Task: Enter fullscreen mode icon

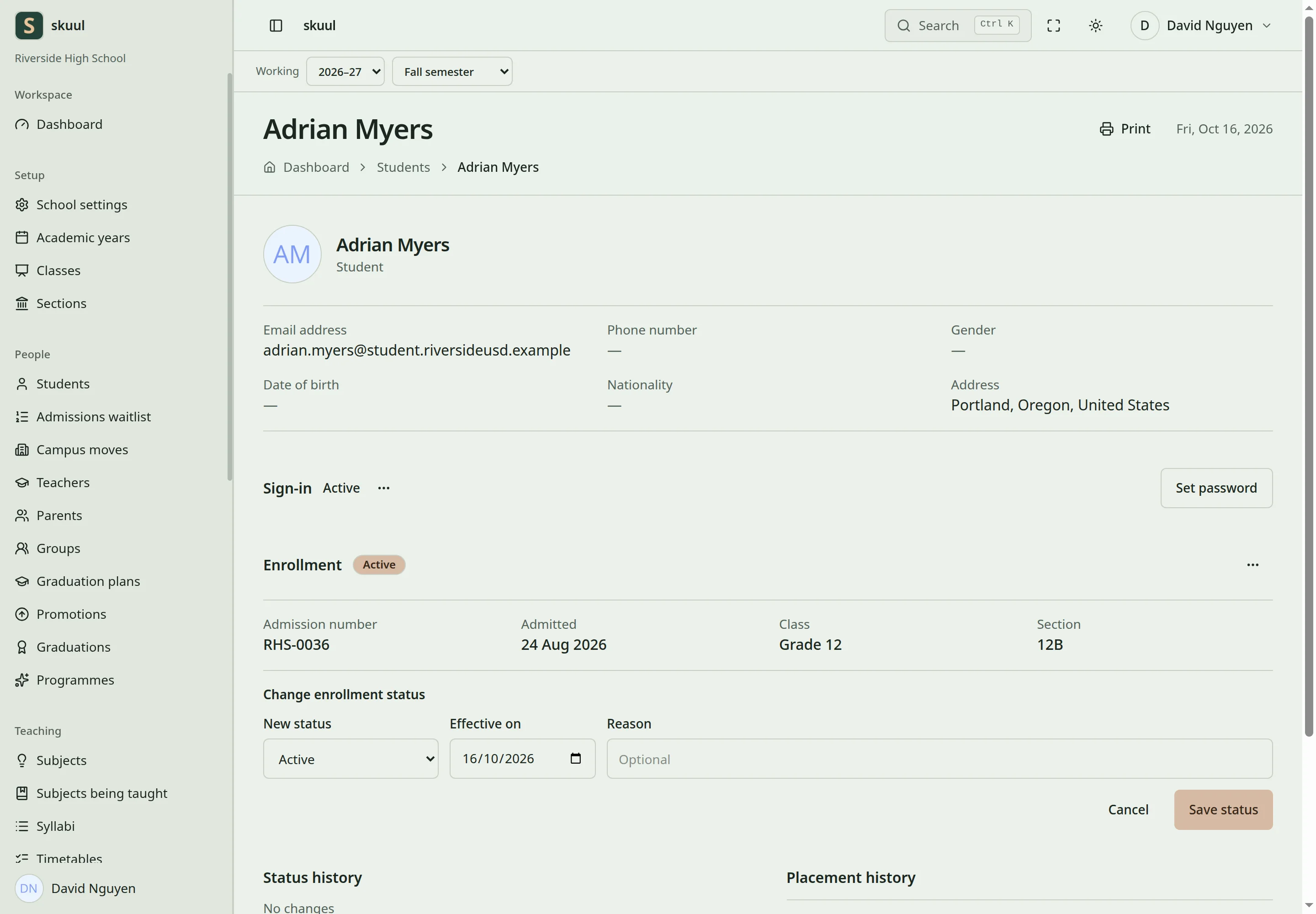Action: pyautogui.click(x=1053, y=25)
